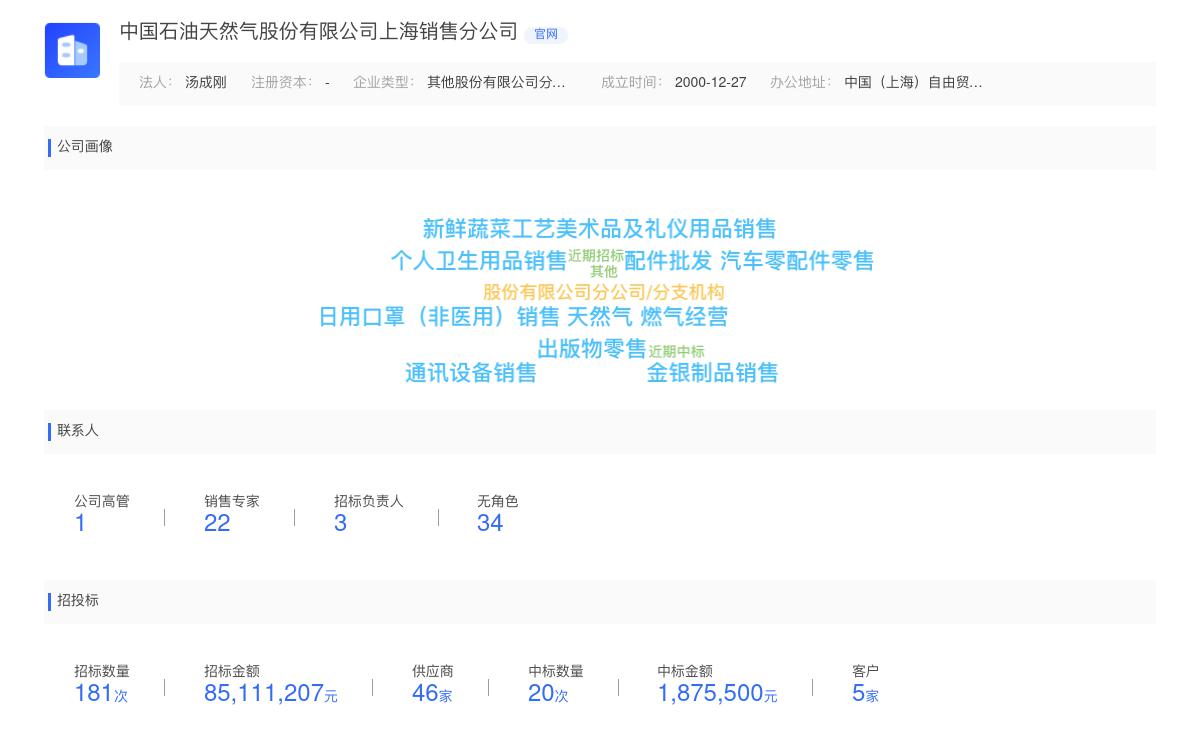The height and width of the screenshot is (752, 1200).
Task: Click the 近期中标 green label
Action: (x=676, y=351)
